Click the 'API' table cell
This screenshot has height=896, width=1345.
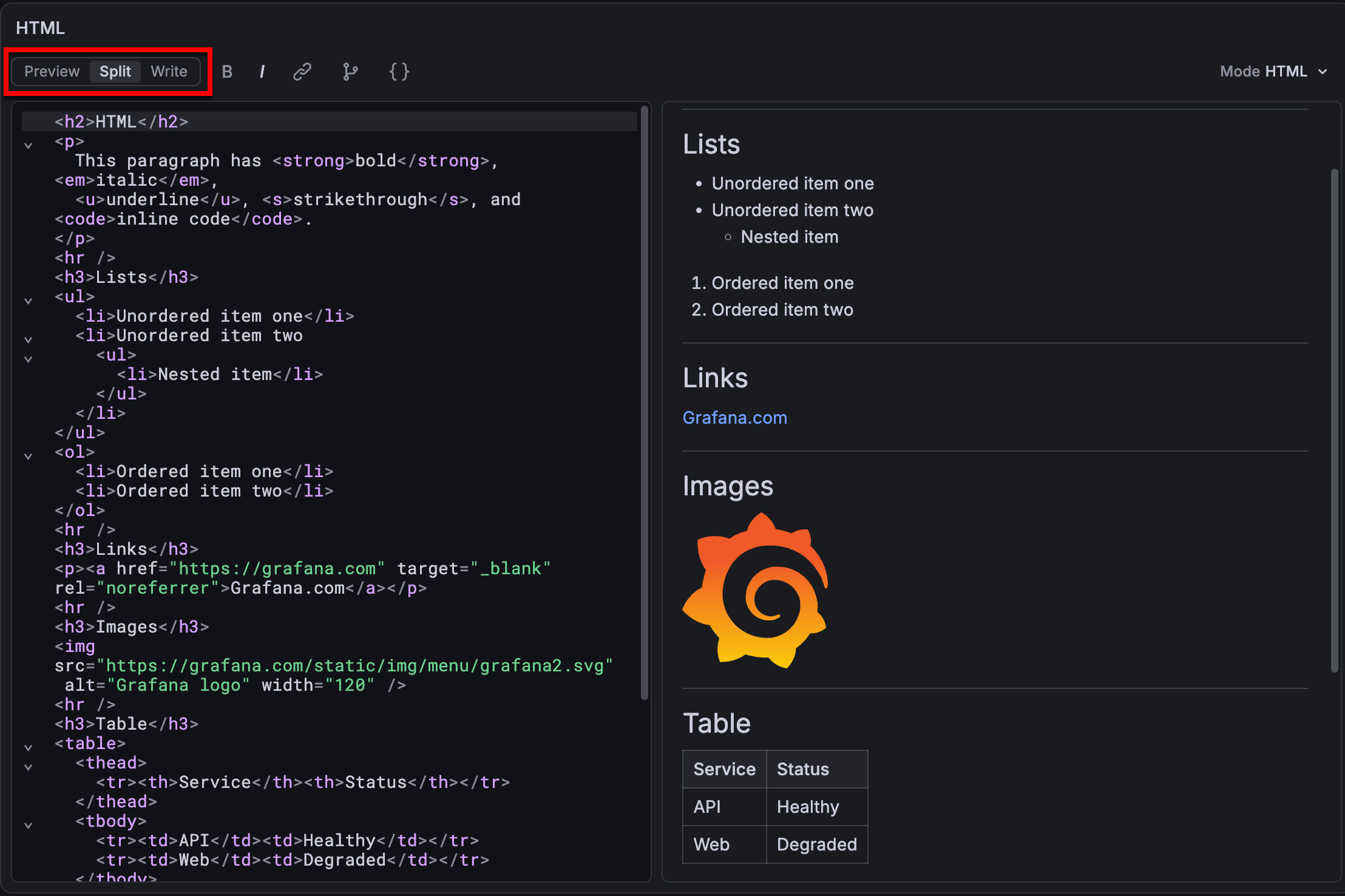[x=725, y=807]
